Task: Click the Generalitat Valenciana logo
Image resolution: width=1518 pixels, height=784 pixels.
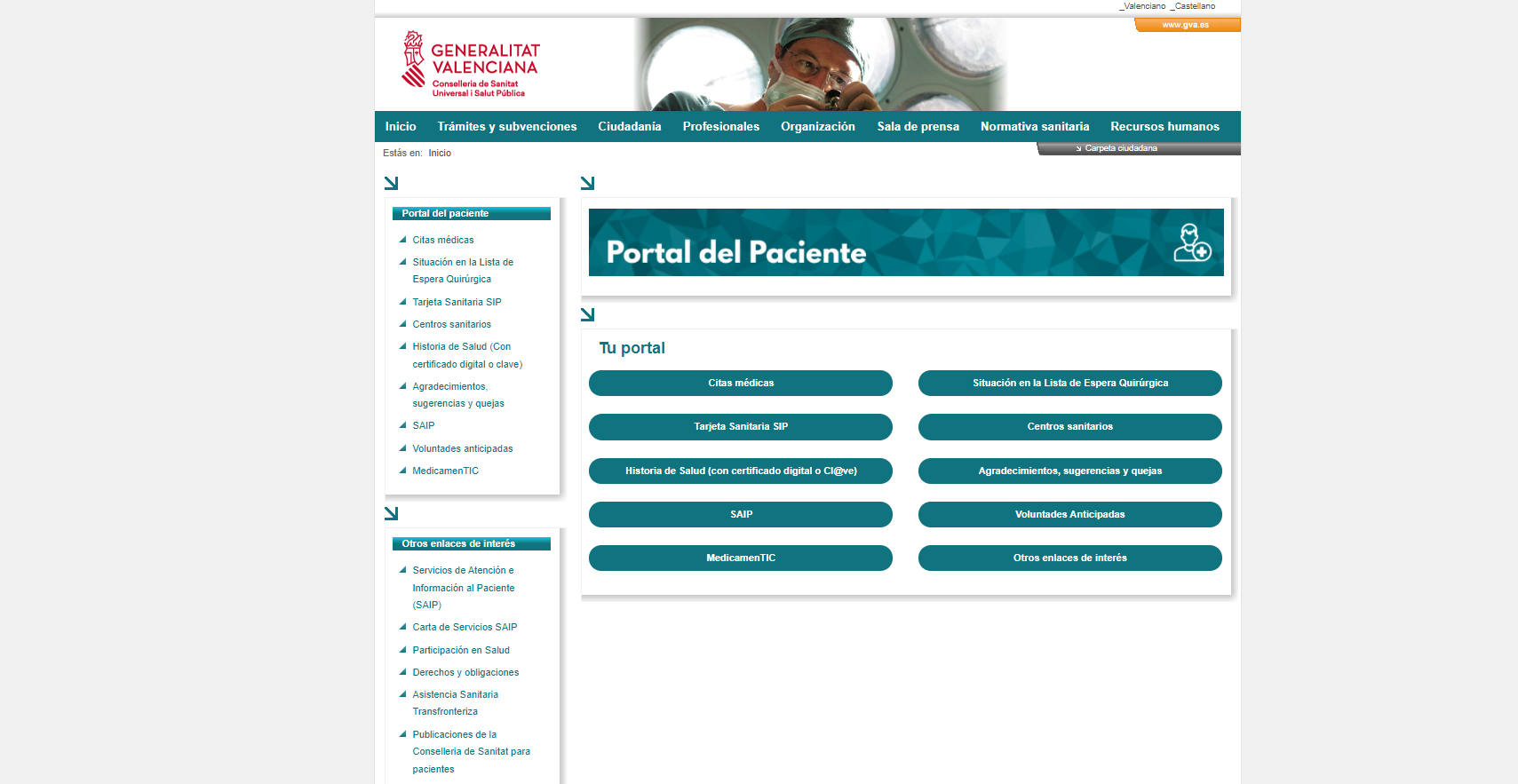Action: pos(470,65)
